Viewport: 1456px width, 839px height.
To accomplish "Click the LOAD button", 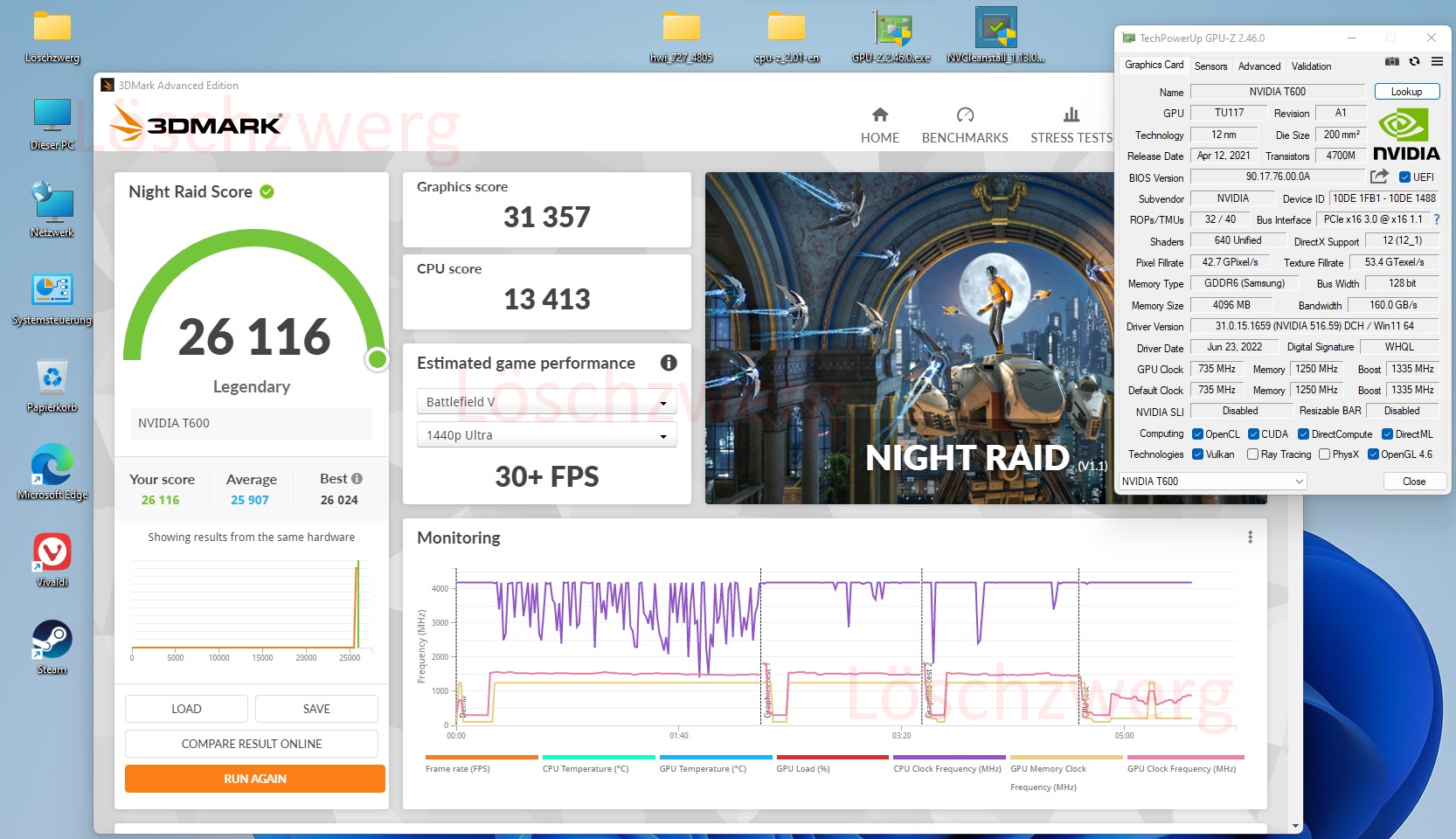I will coord(186,709).
